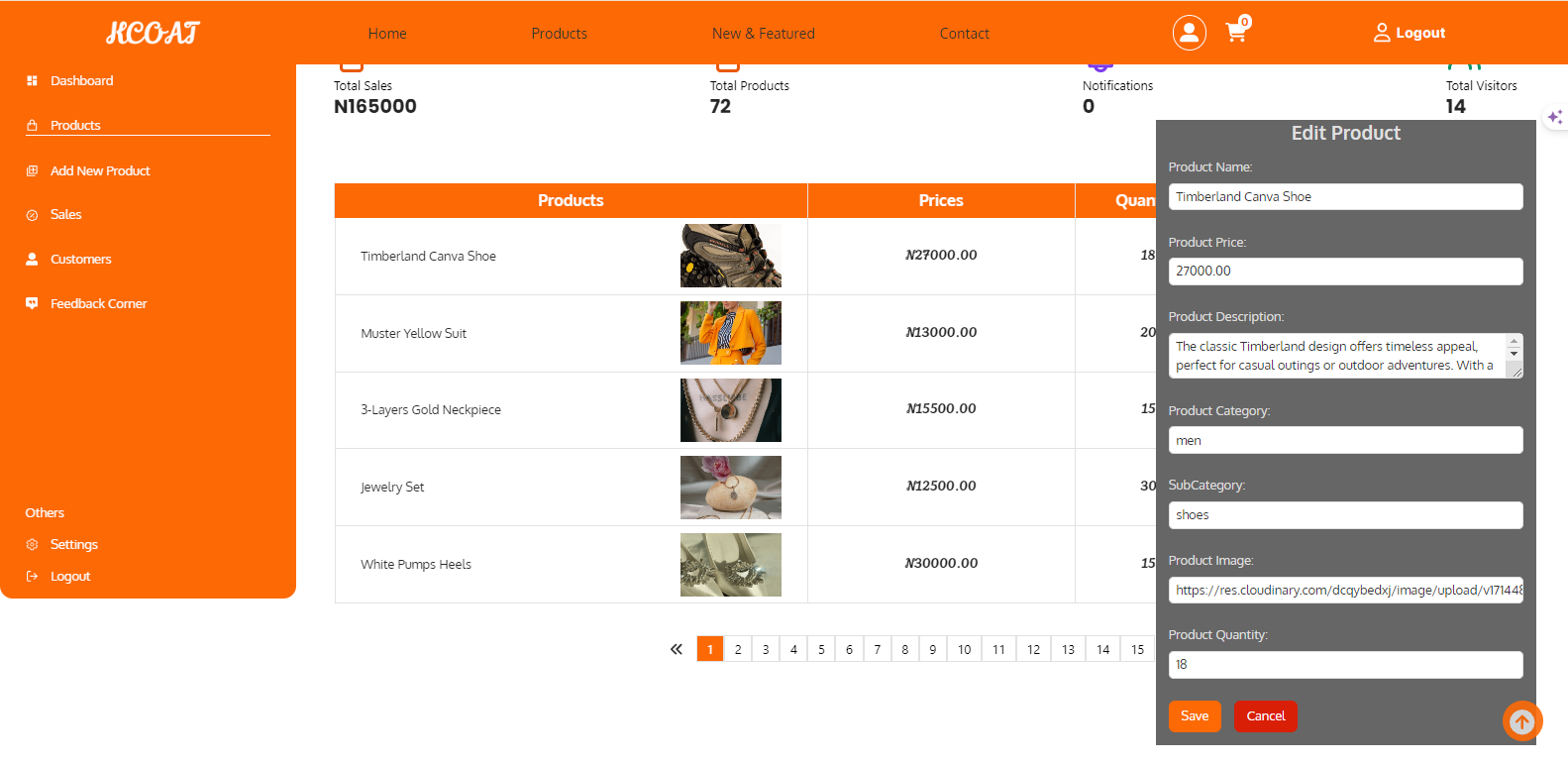Click the Total Products 72 value
Image resolution: width=1568 pixels, height=765 pixels.
[x=720, y=106]
